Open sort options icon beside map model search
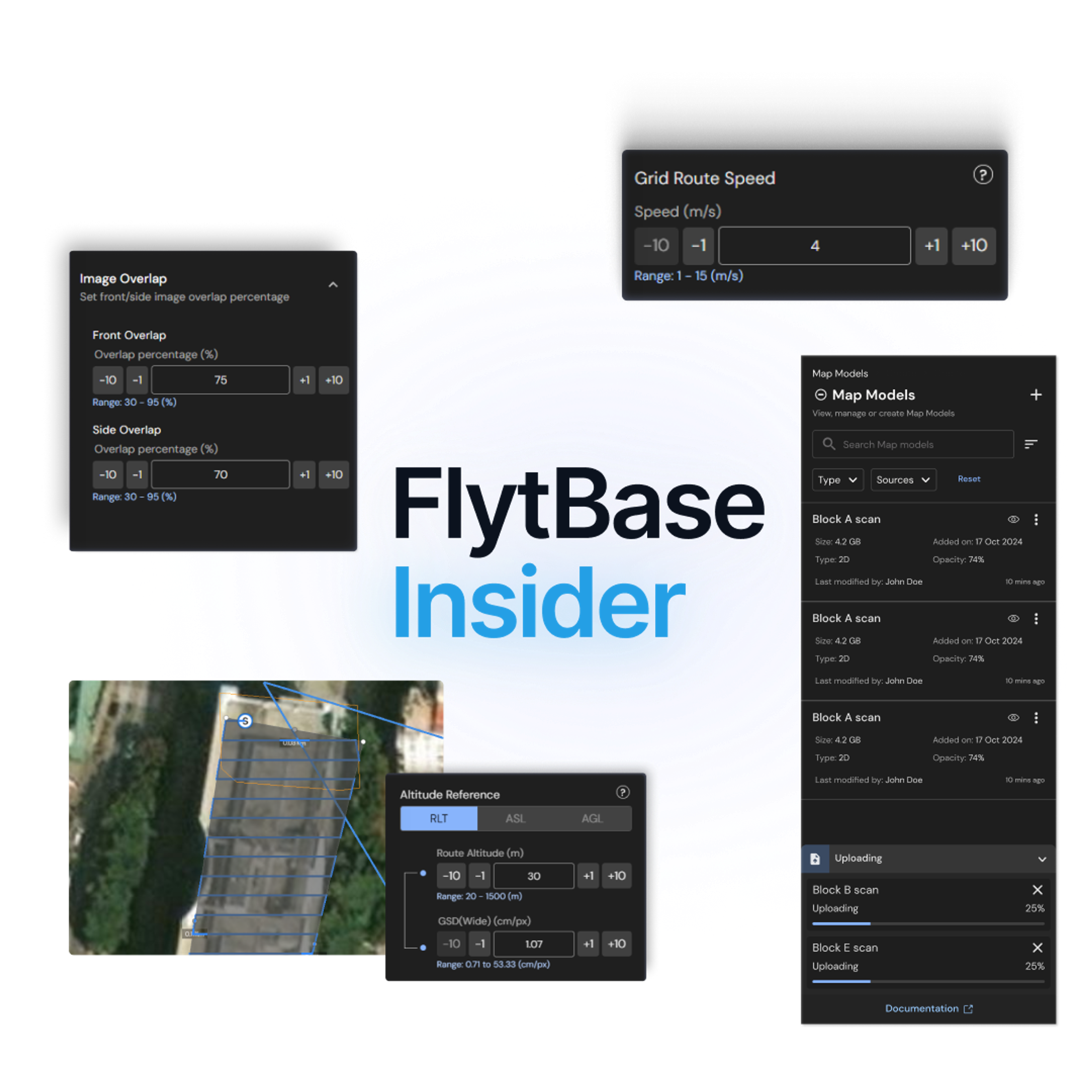The width and height of the screenshot is (1092, 1092). click(1030, 444)
